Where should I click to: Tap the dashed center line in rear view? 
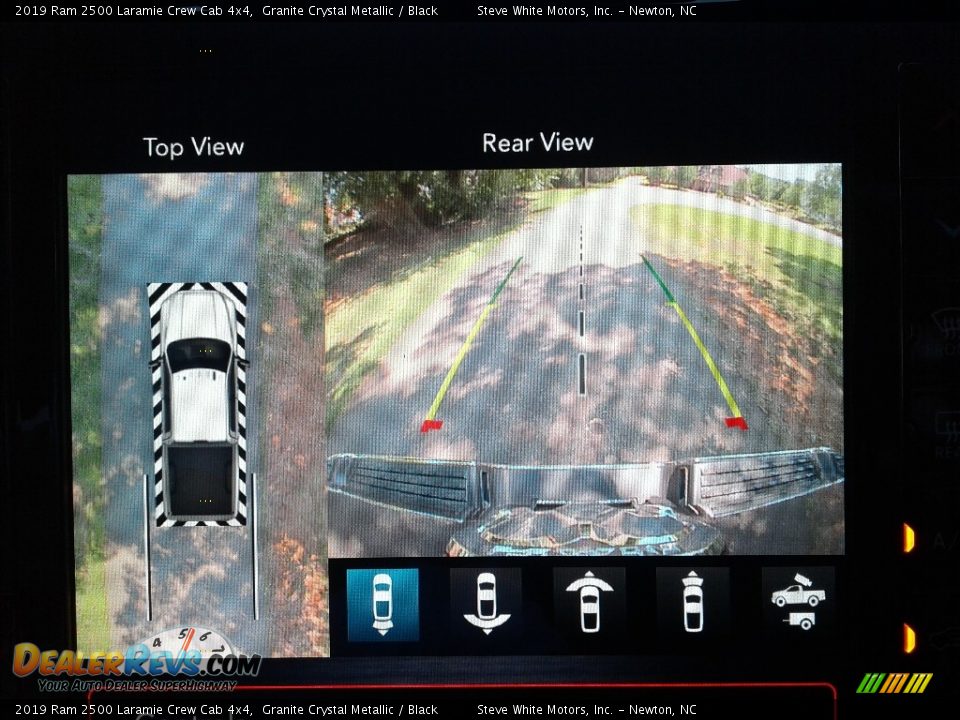581,320
